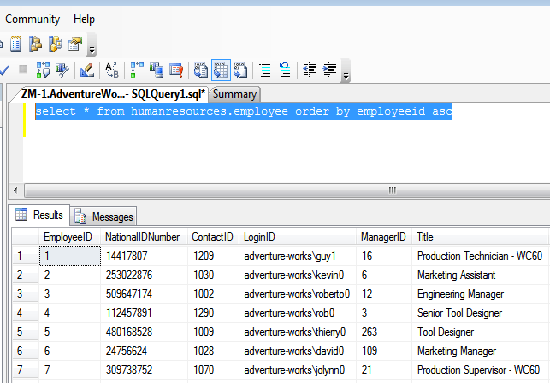Click the adventure-works\roberto0 login cell

(297, 294)
